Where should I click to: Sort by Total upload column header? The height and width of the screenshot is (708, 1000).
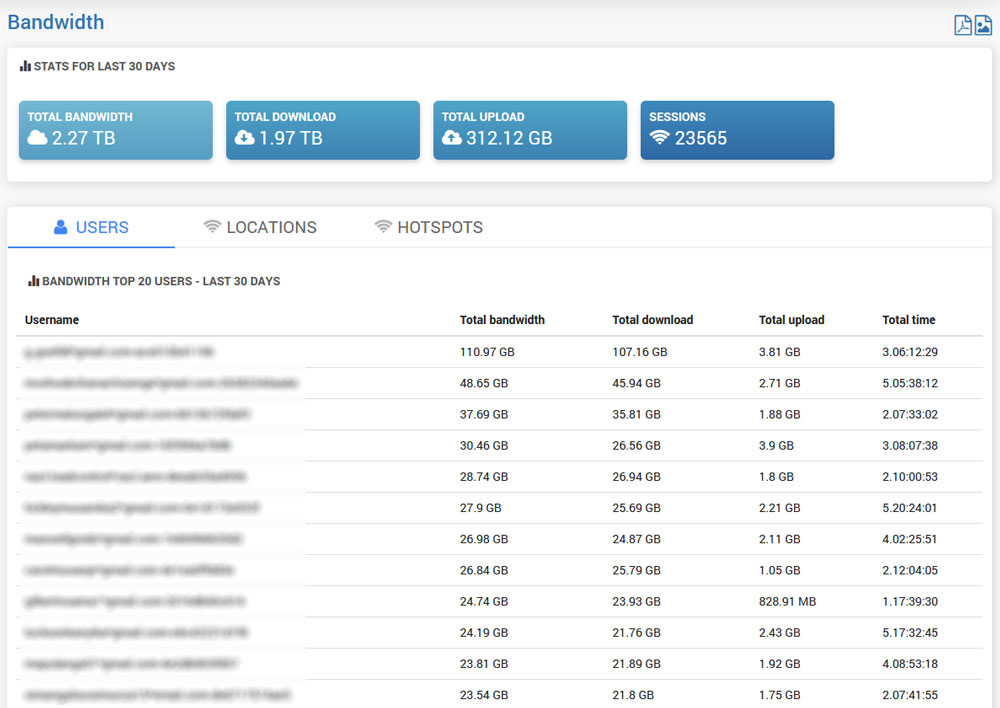791,320
